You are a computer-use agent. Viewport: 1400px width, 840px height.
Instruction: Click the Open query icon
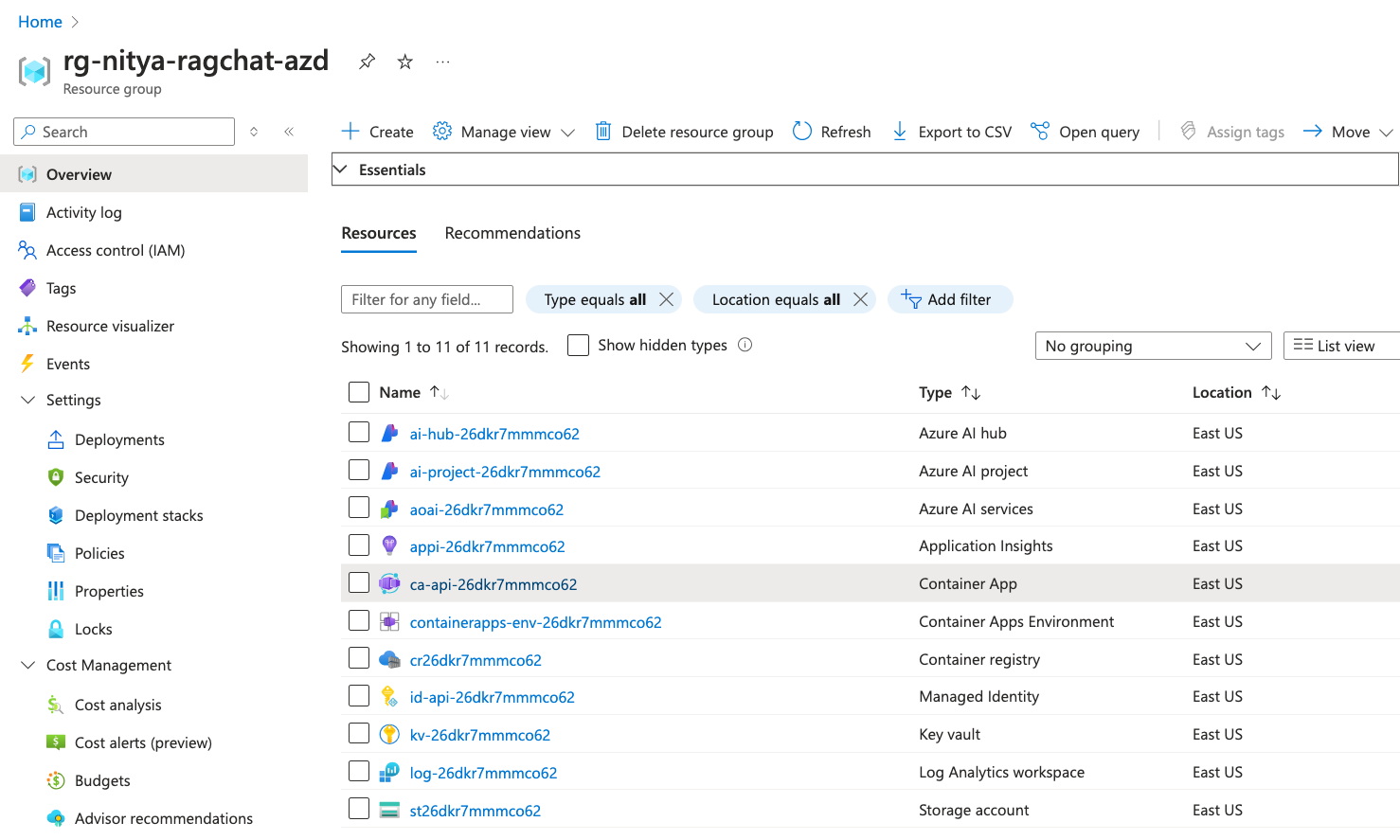point(1040,131)
